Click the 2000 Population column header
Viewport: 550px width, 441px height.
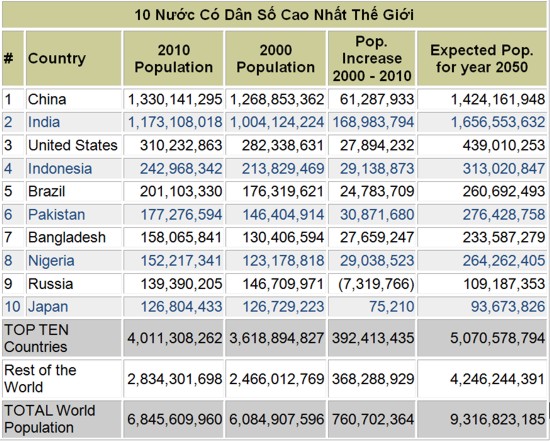click(276, 59)
